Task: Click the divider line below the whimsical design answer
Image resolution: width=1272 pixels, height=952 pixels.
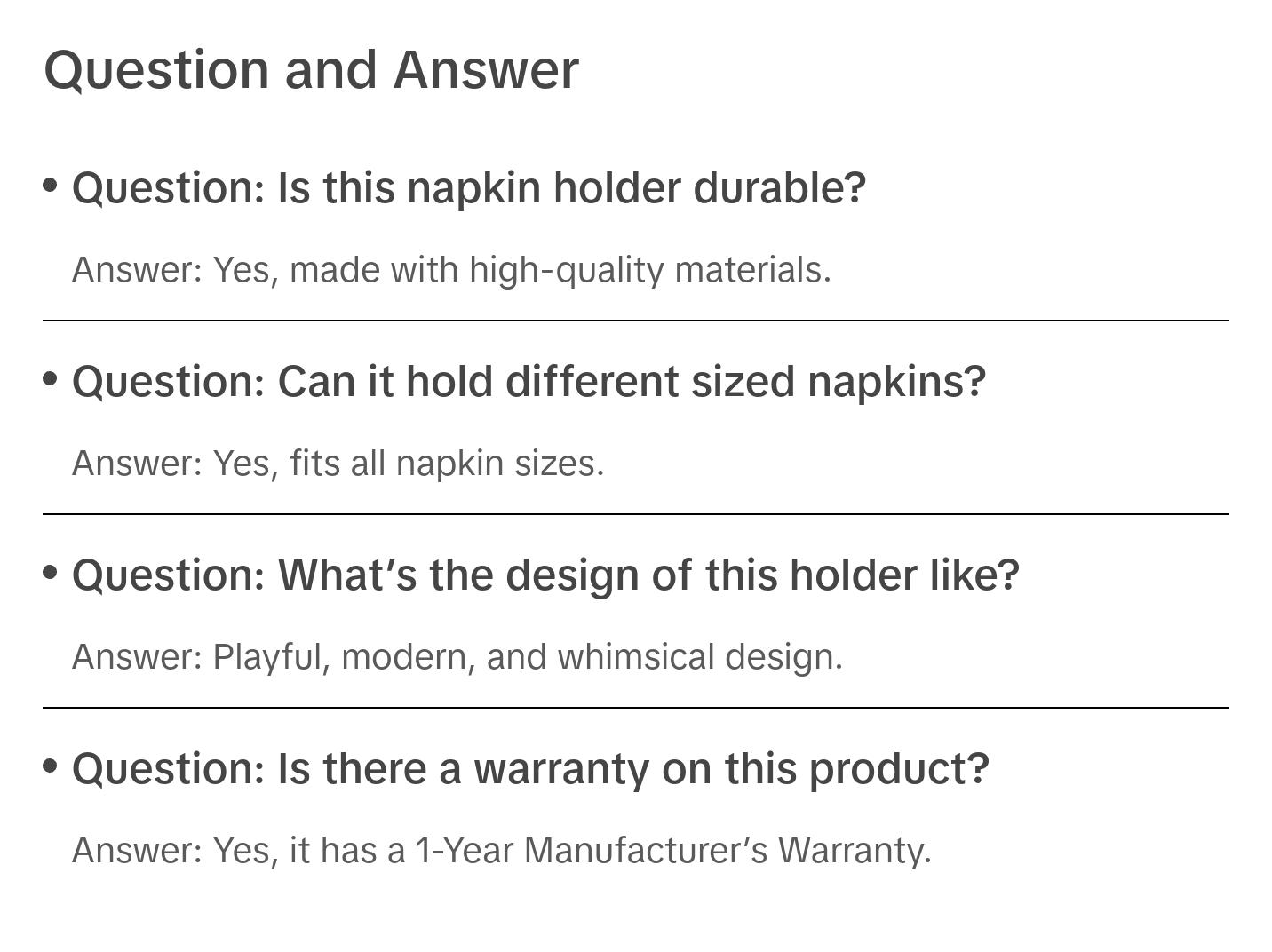Action: tap(635, 708)
